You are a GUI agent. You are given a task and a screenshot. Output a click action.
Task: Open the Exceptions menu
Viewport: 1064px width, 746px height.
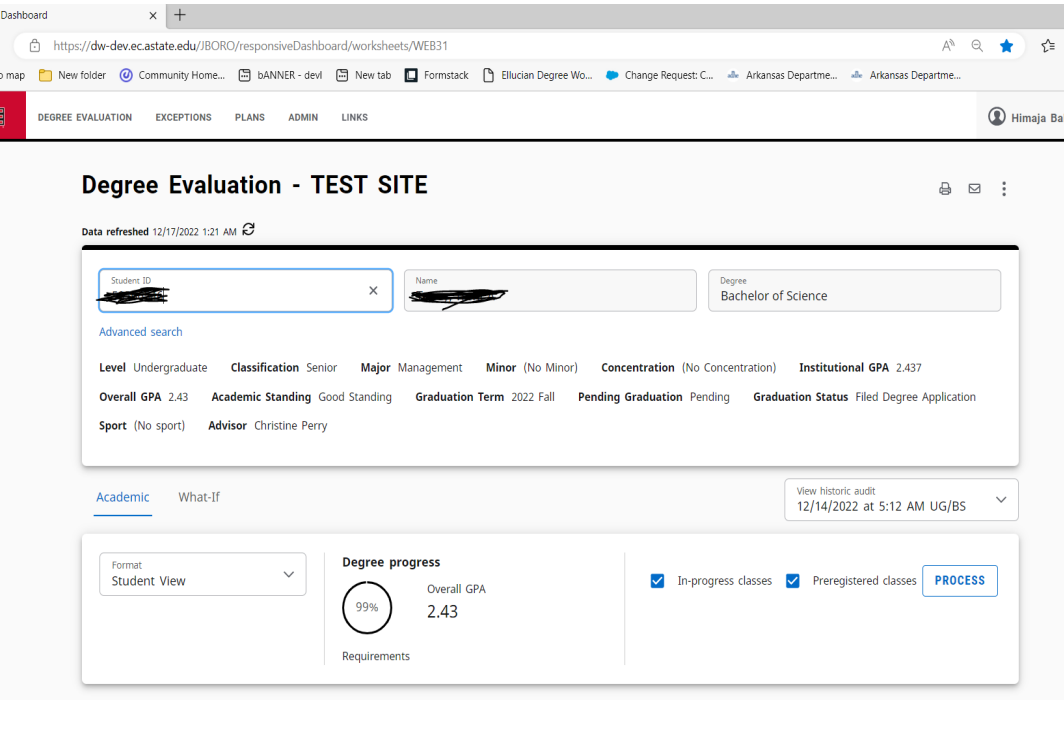[x=183, y=117]
